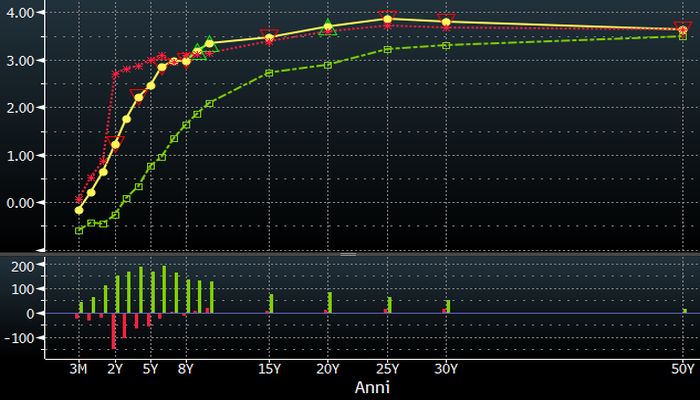Image resolution: width=700 pixels, height=400 pixels.
Task: Click the -100 label on the lower chart axis
Action: coord(20,338)
